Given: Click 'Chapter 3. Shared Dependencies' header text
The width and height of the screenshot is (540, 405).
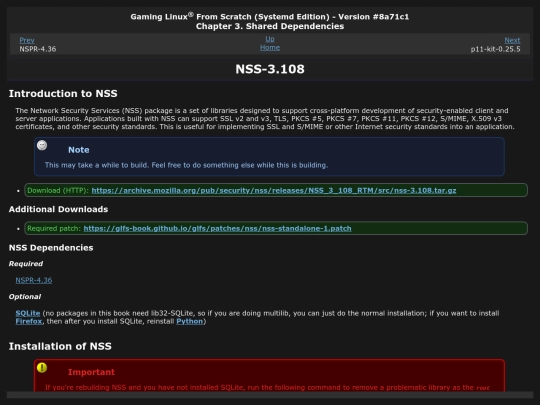Looking at the screenshot, I should (270, 26).
